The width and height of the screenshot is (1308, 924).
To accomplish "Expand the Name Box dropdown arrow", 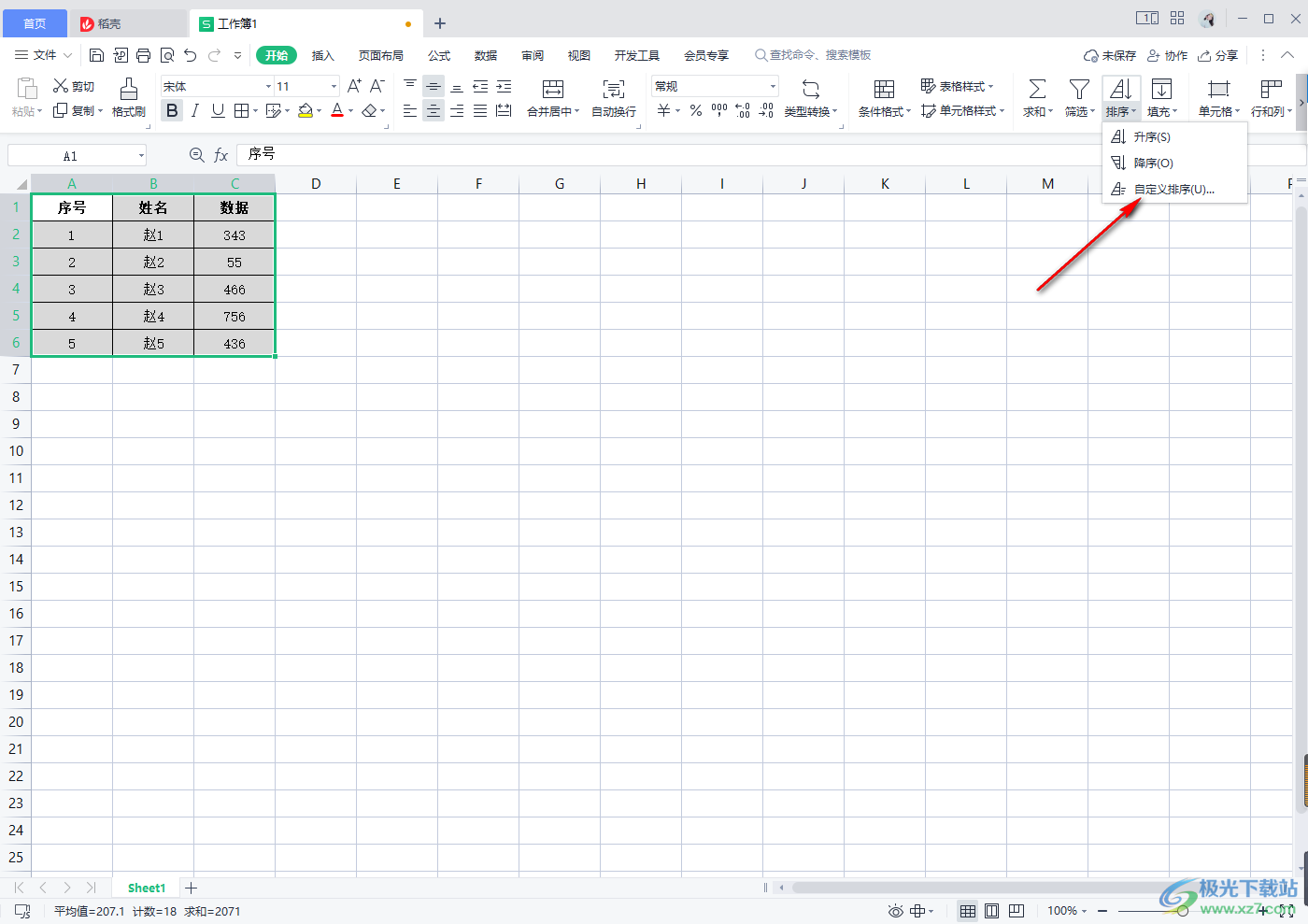I will [141, 156].
